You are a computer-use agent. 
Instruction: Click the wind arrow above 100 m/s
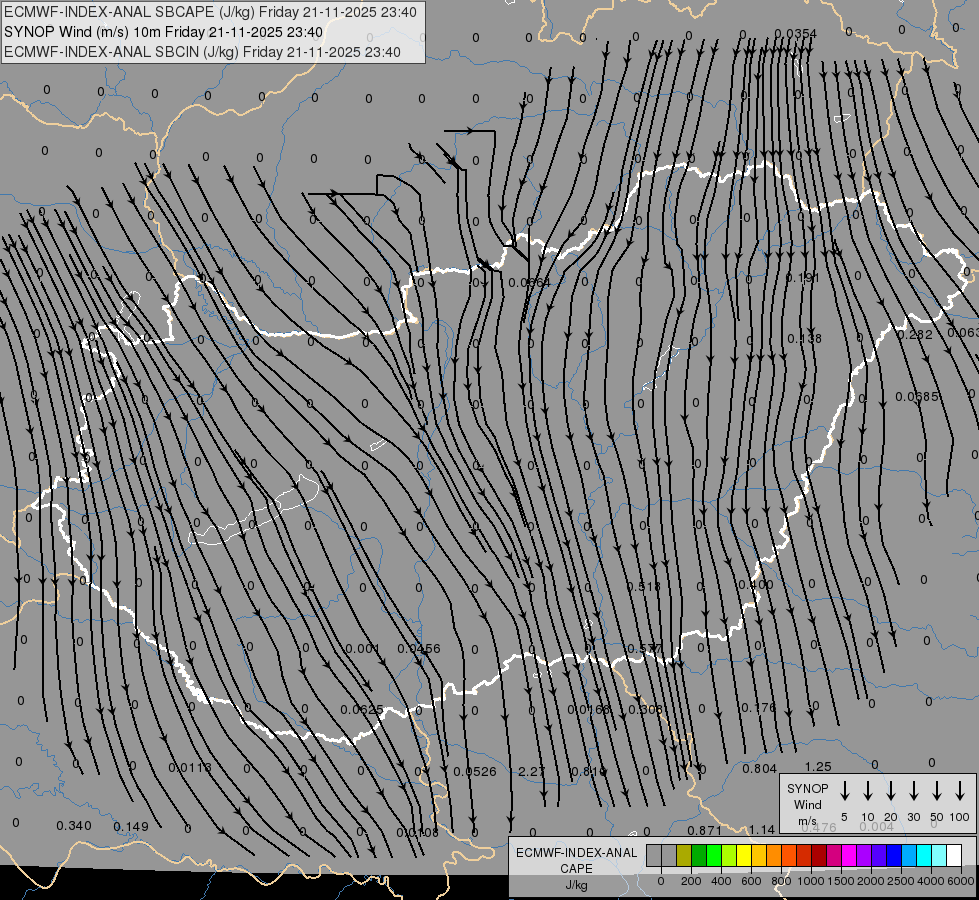coord(960,791)
